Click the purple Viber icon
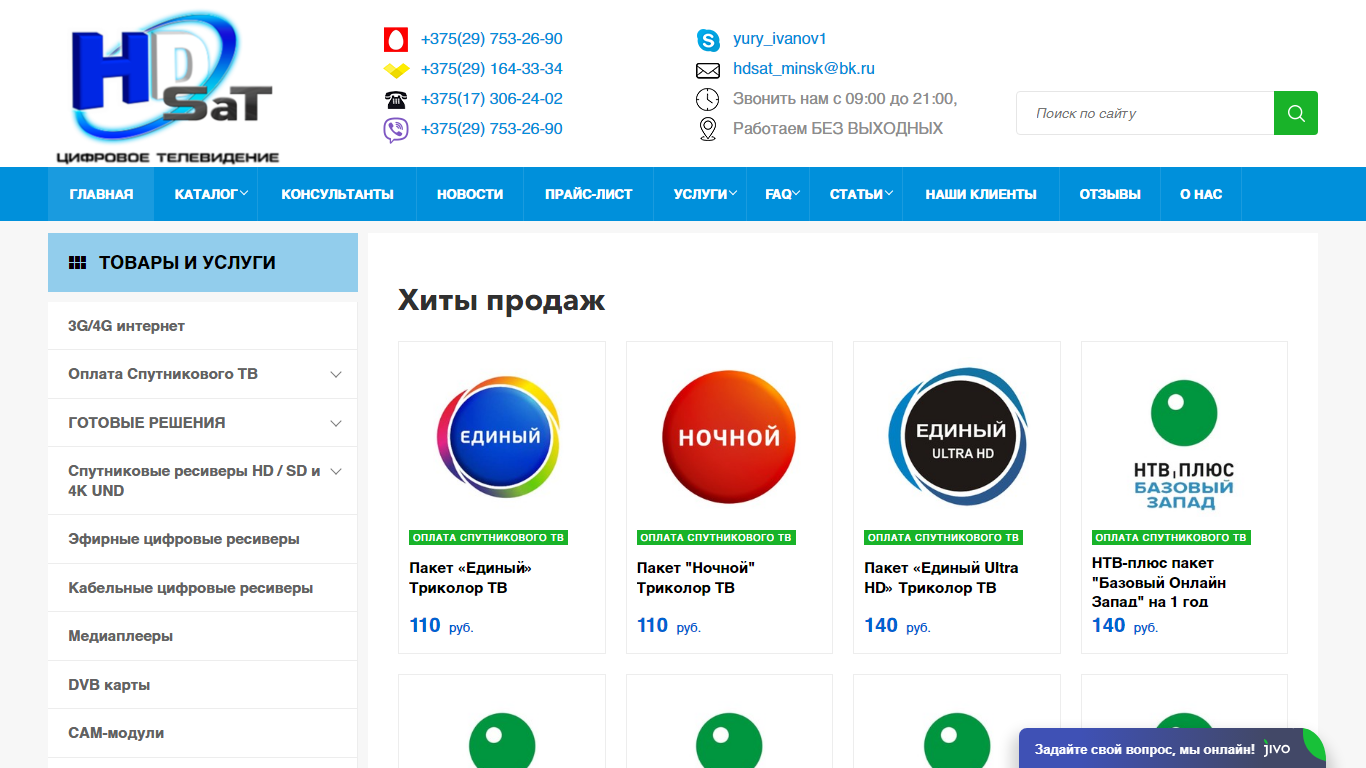This screenshot has width=1366, height=768. (x=396, y=130)
